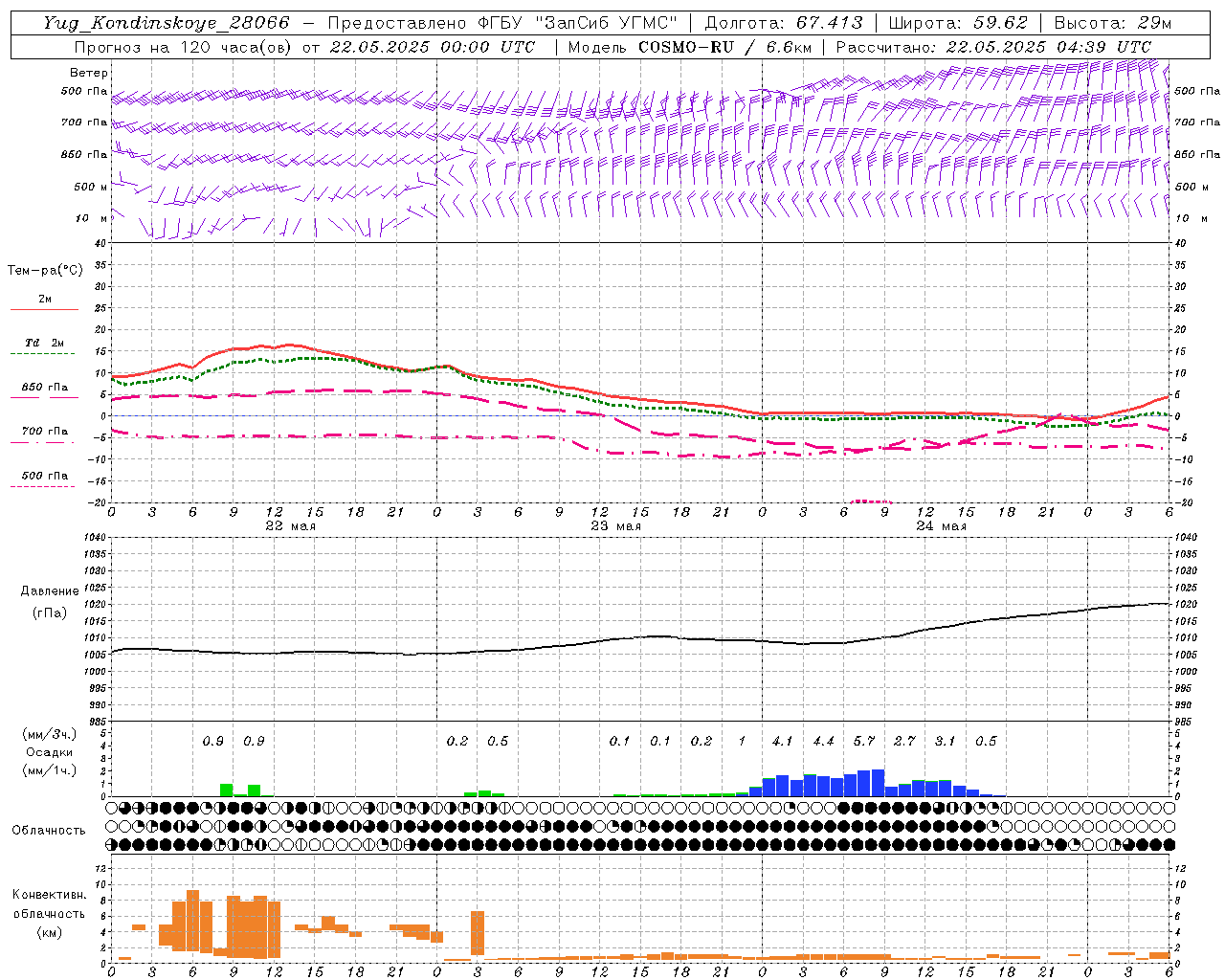This screenshot has width=1225, height=980.
Task: Click the Td 2м legend label
Action: [45, 343]
